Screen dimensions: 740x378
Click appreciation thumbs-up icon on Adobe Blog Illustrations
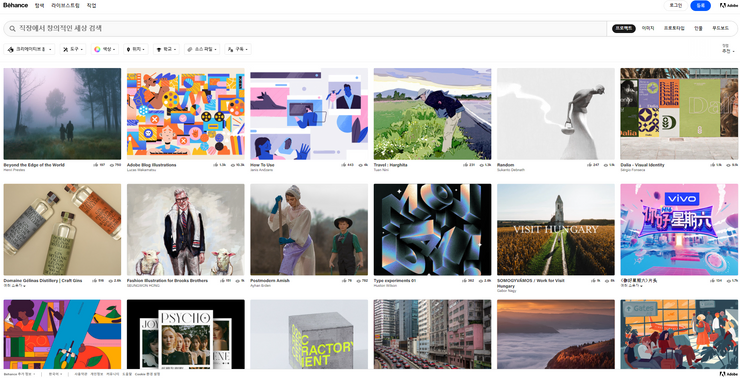216,165
